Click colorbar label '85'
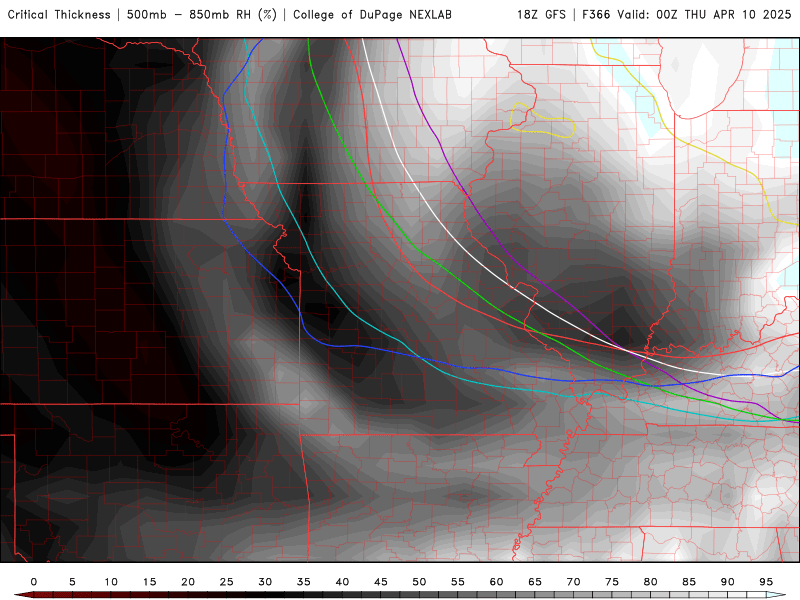Image resolution: width=800 pixels, height=600 pixels. pos(689,582)
